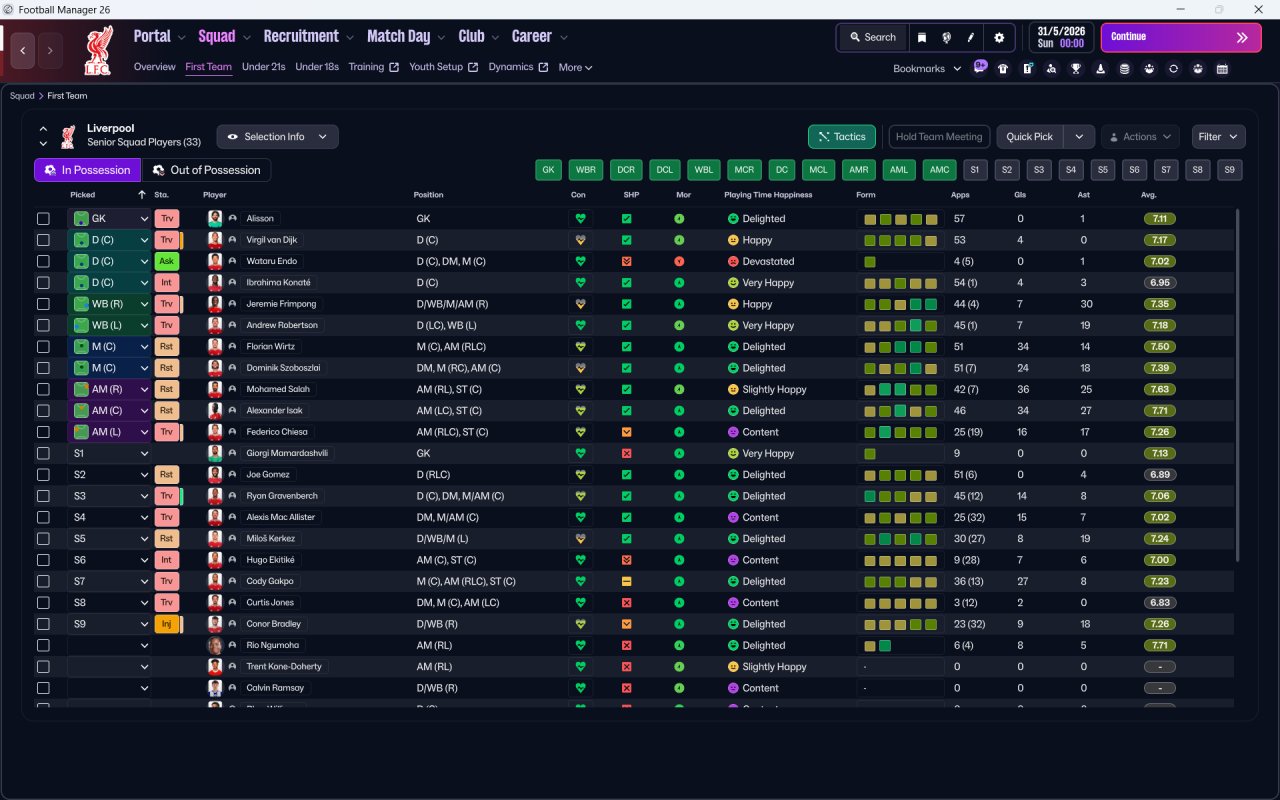Click the player list vertical scrollbar
Image resolution: width=1280 pixels, height=800 pixels.
point(1238,385)
